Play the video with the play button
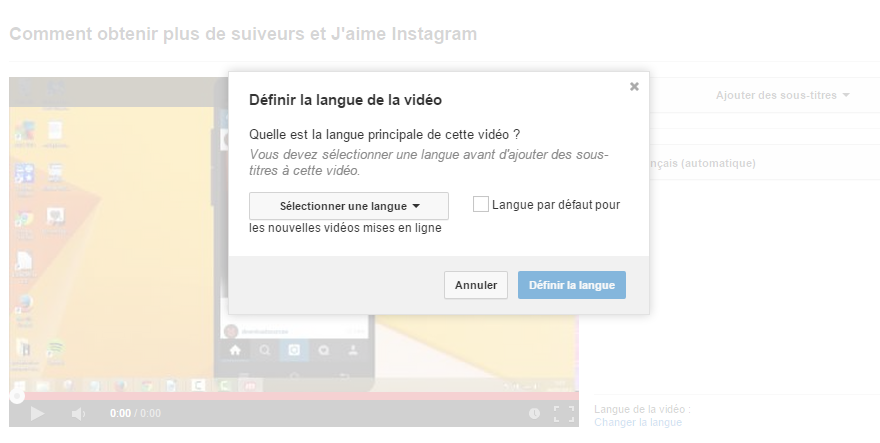This screenshot has height=443, width=880. 37,414
